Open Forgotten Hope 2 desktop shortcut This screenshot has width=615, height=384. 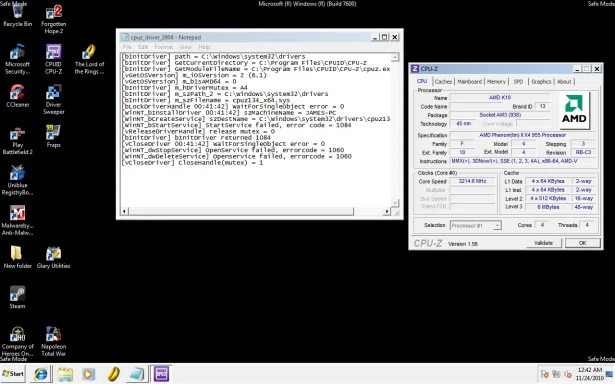[x=54, y=19]
